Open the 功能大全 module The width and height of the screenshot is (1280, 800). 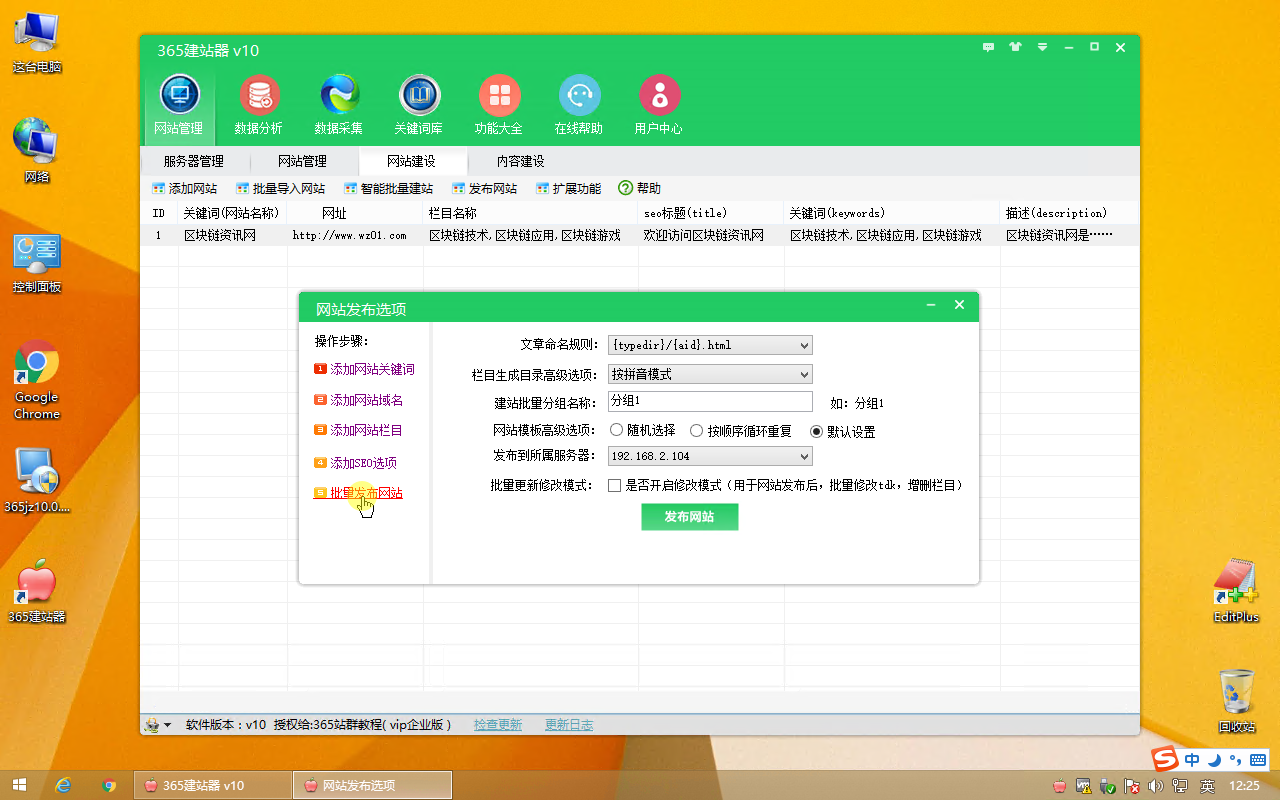click(x=499, y=105)
